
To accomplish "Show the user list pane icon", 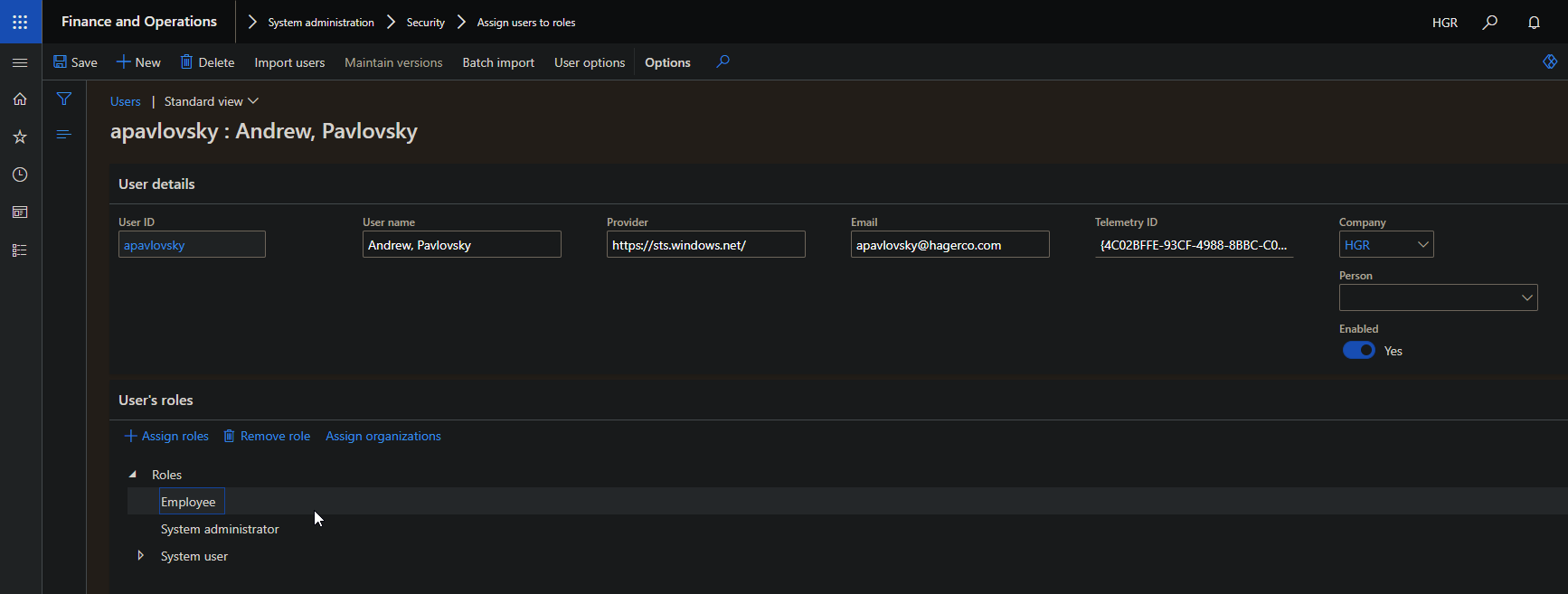I will point(63,134).
